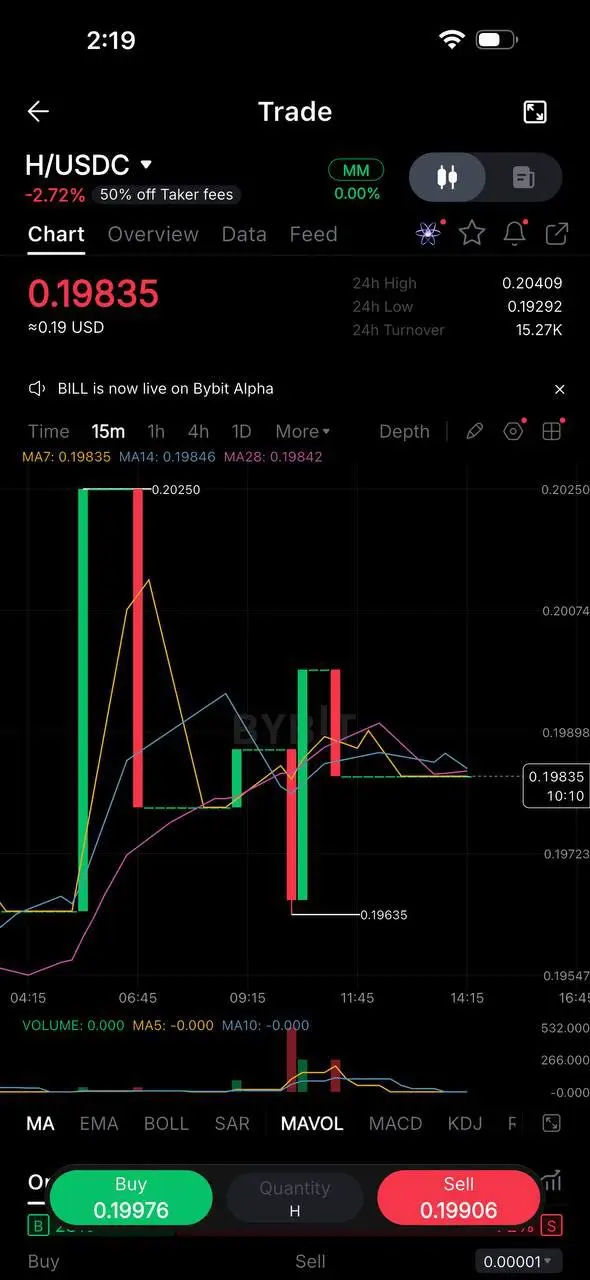590x1280 pixels.
Task: Go back using the left arrow
Action: 38,111
